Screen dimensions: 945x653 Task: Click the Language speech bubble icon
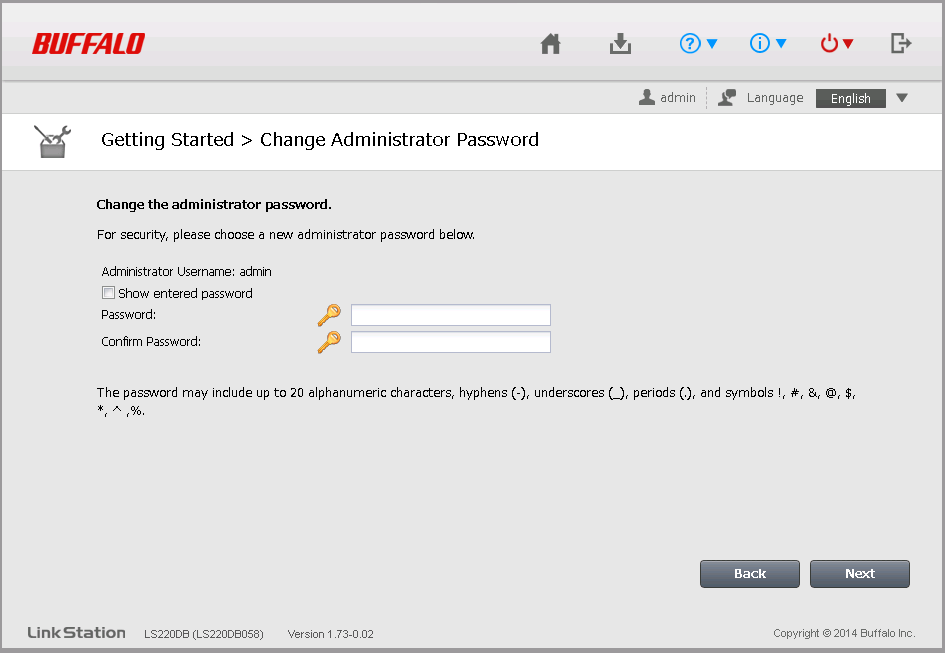pos(727,98)
